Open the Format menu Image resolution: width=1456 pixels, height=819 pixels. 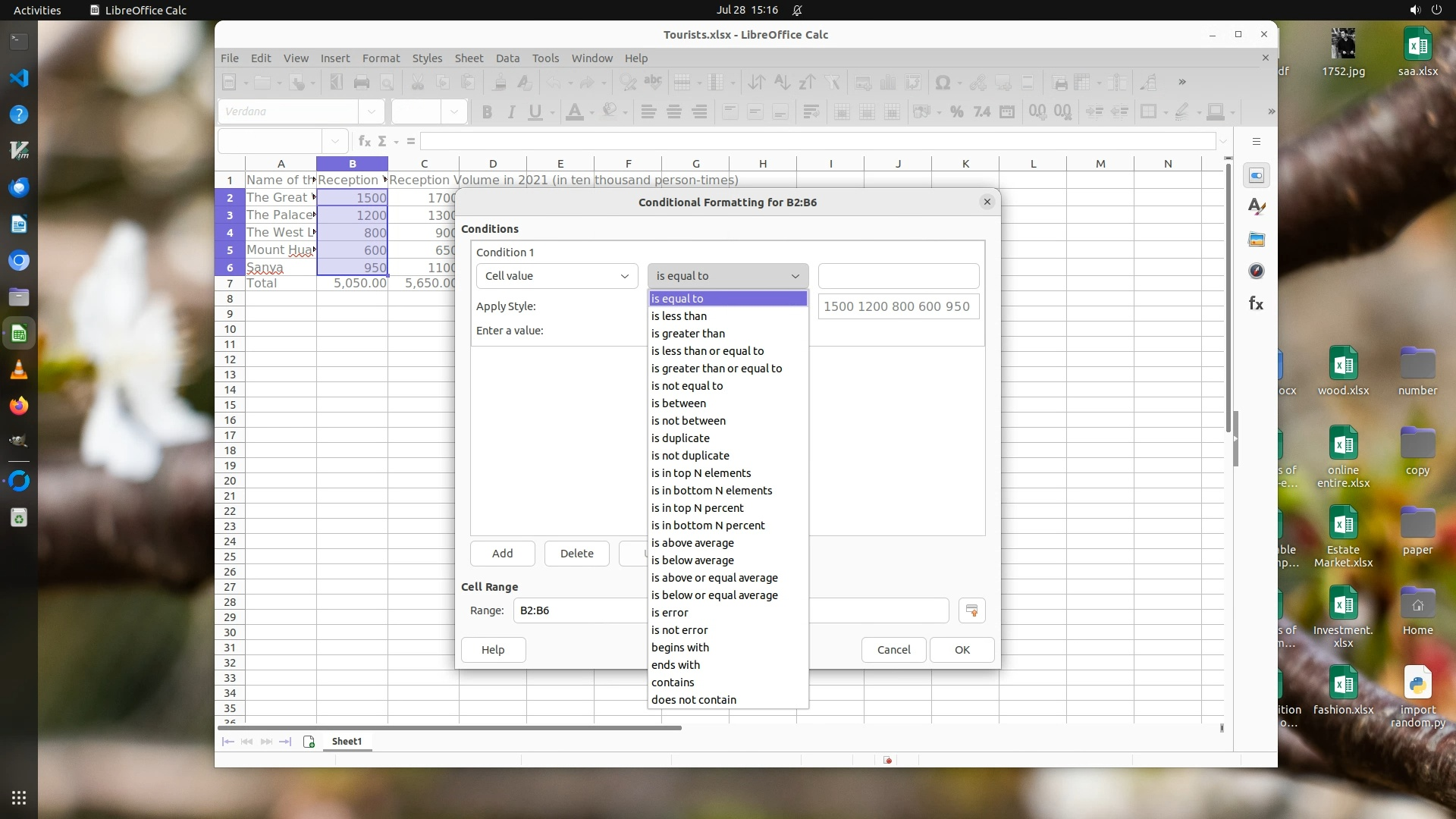[381, 58]
